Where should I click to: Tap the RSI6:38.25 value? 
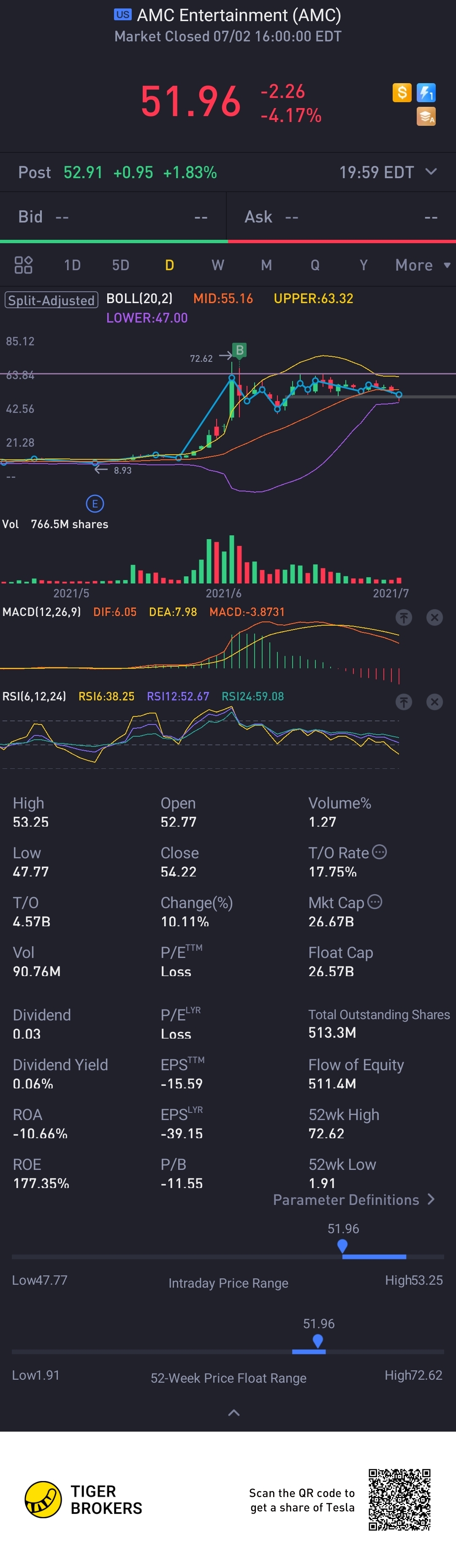[106, 696]
